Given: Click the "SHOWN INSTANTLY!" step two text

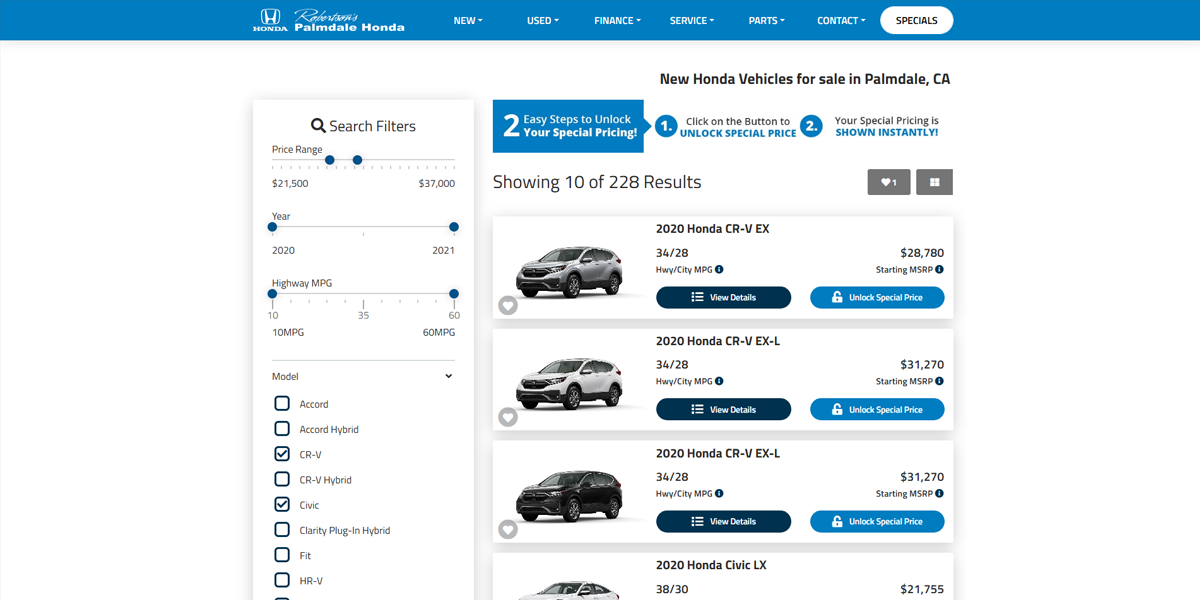Looking at the screenshot, I should (x=887, y=132).
